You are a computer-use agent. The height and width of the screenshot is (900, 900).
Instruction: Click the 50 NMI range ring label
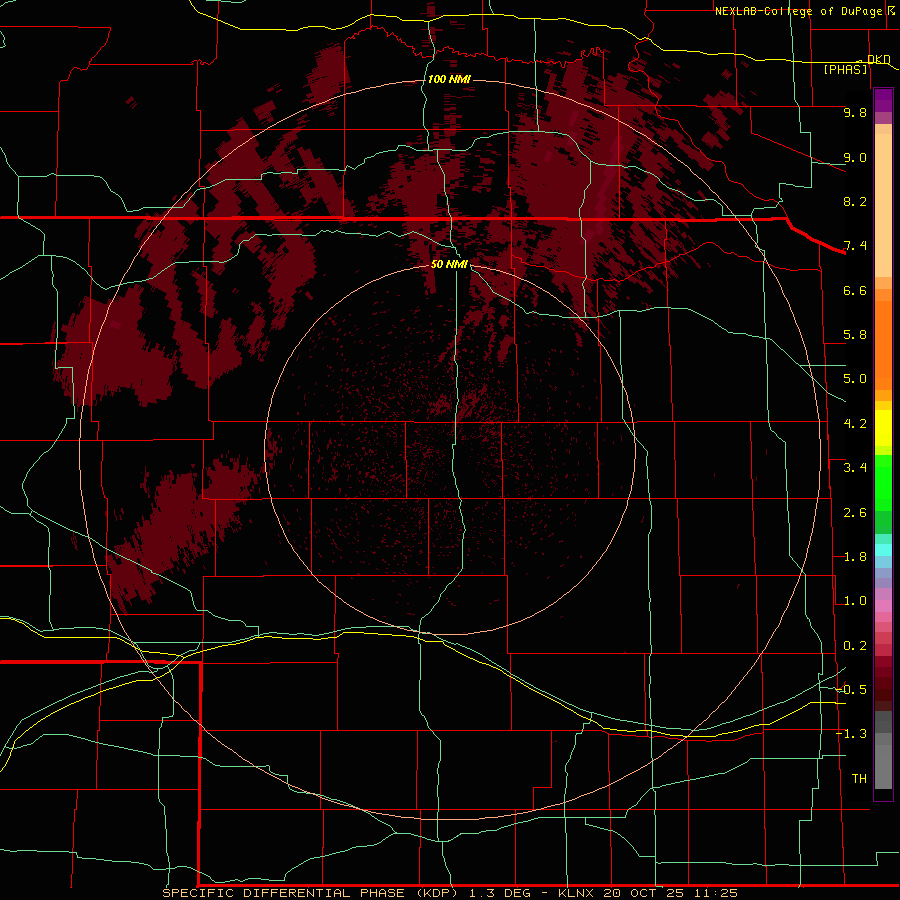click(x=449, y=264)
